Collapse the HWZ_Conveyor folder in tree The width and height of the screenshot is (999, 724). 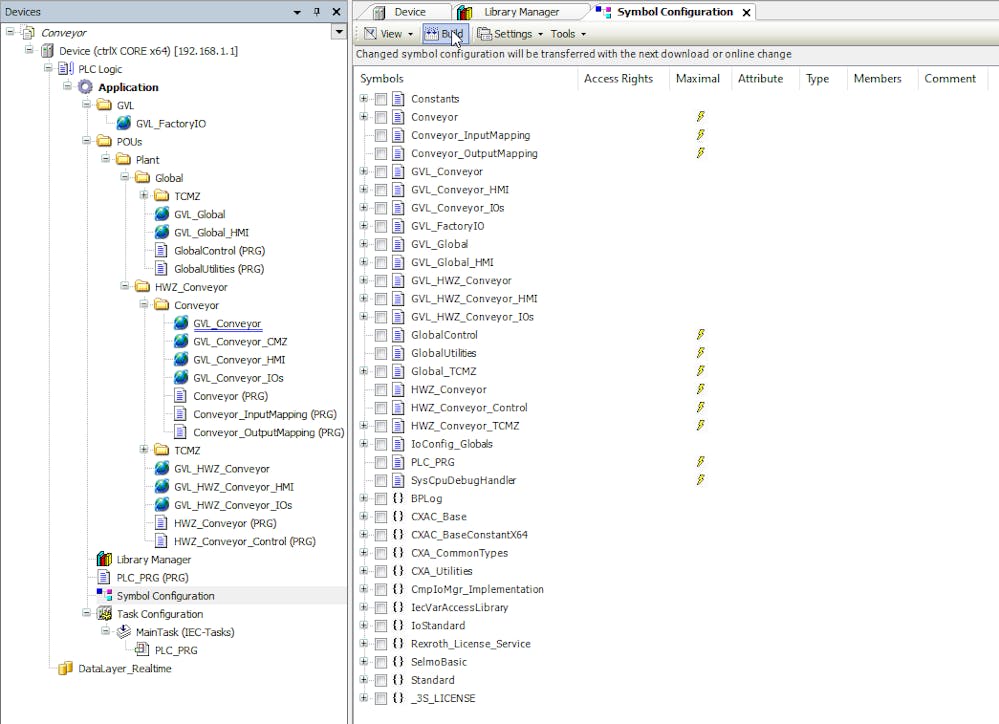pos(125,287)
